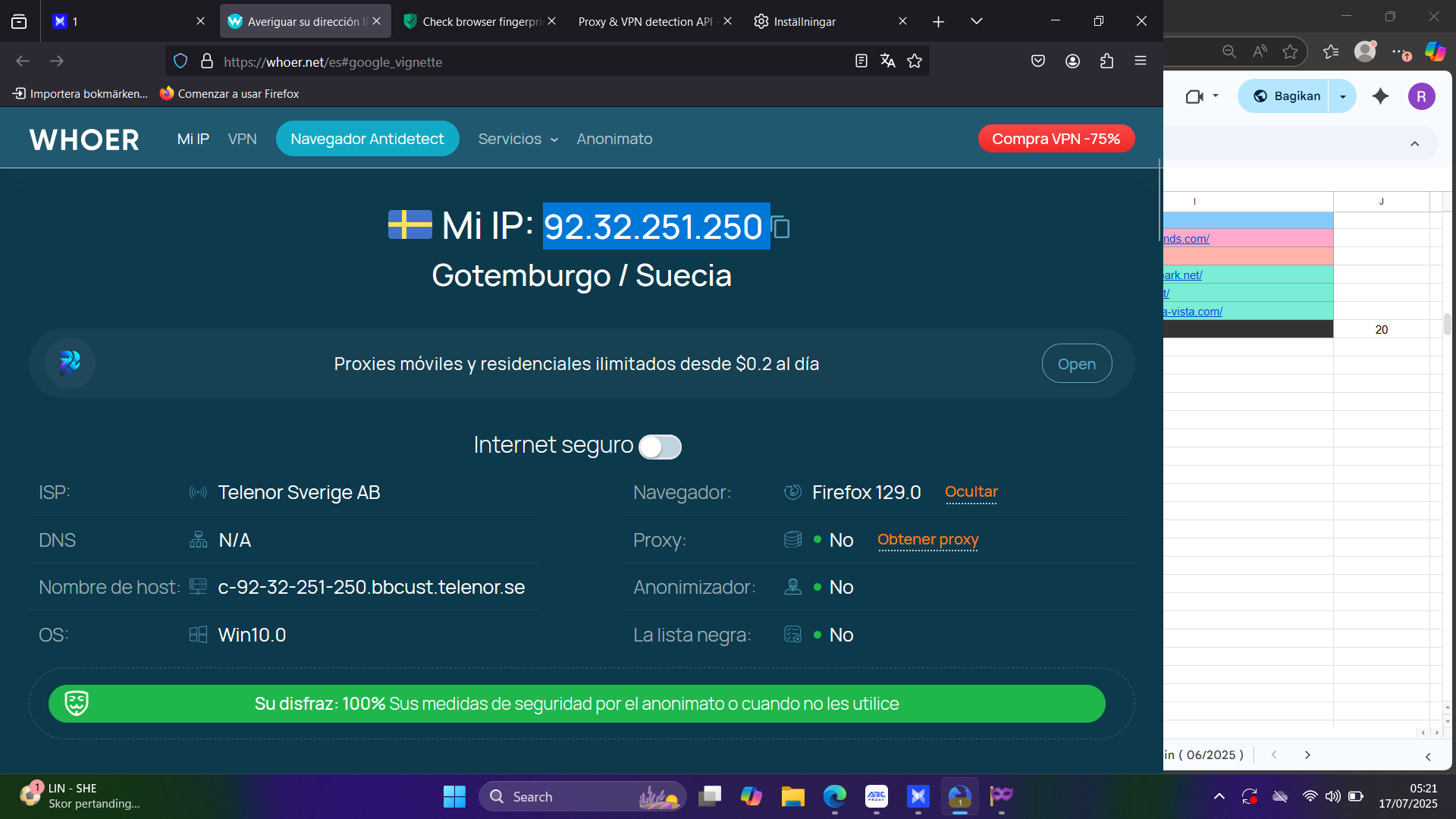The height and width of the screenshot is (819, 1456).
Task: Switch to Check browser fingerprint tab
Action: (481, 22)
